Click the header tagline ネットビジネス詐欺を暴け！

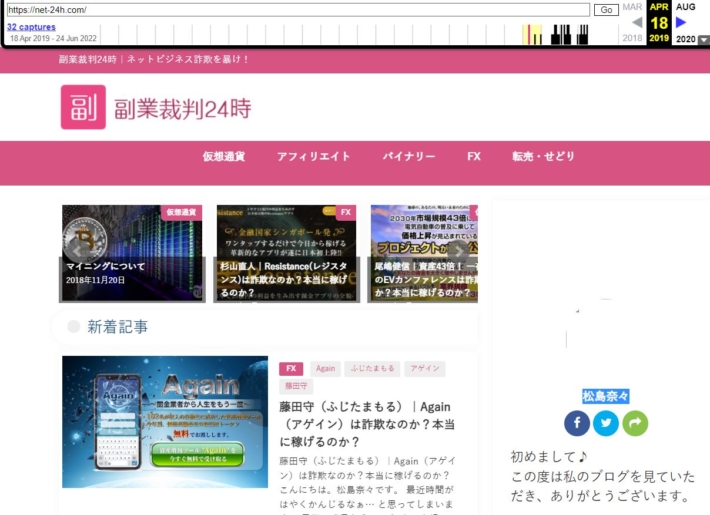(x=187, y=59)
